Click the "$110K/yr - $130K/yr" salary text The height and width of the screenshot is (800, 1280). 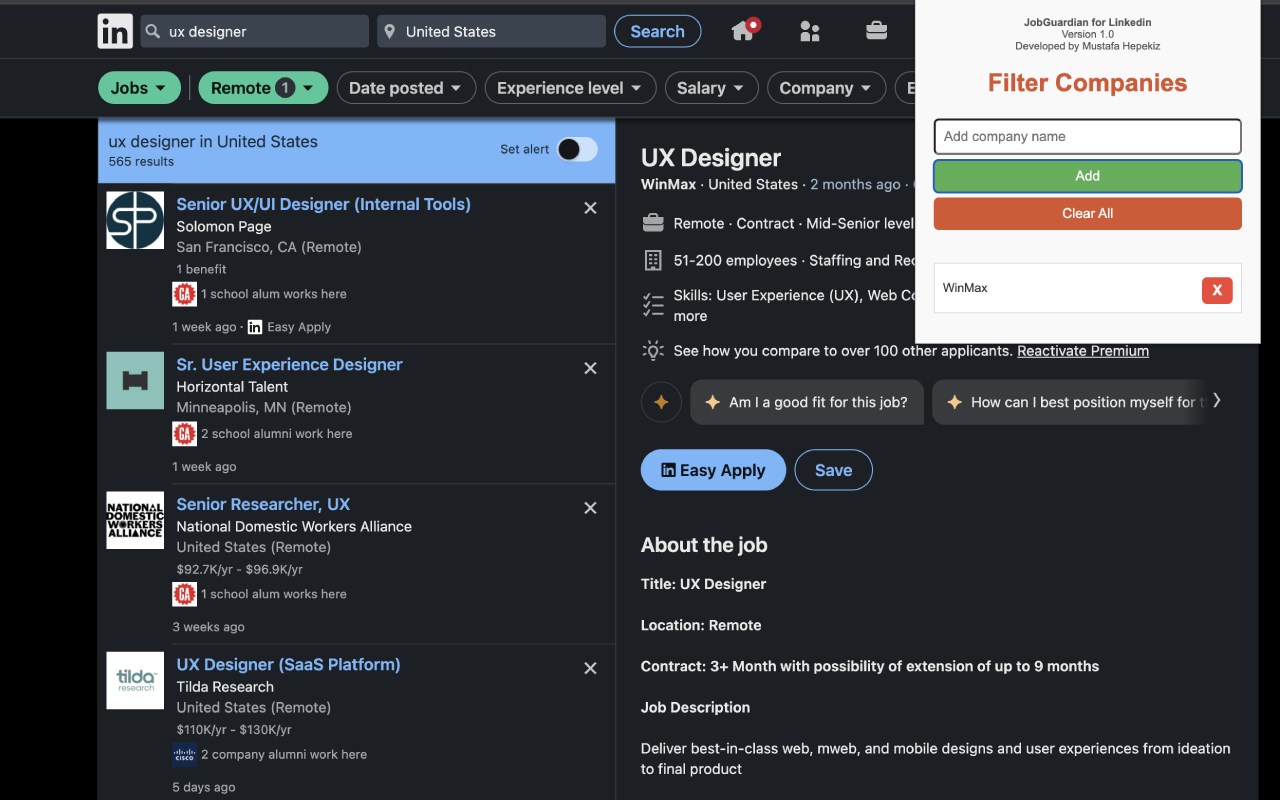(234, 730)
